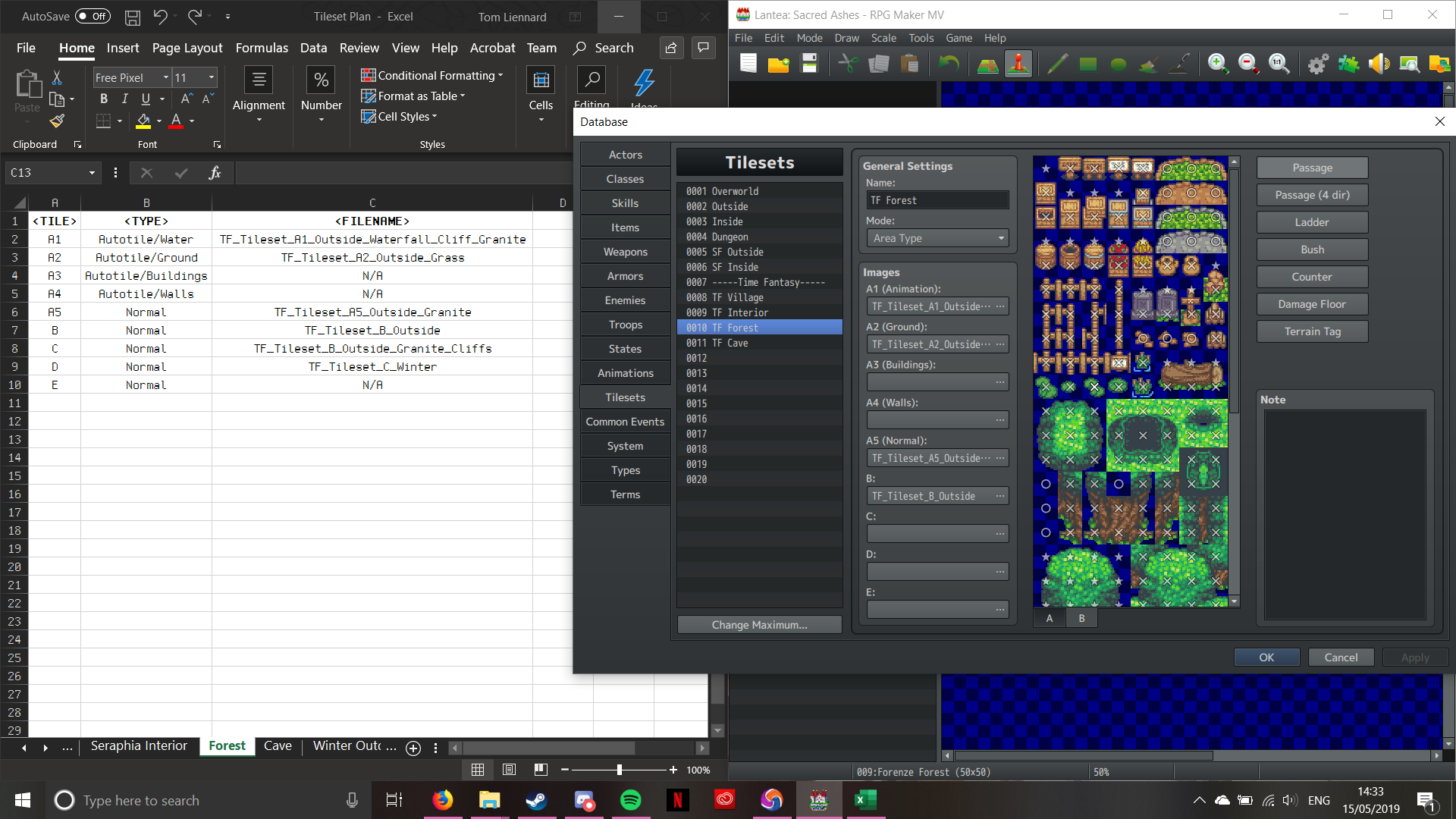The width and height of the screenshot is (1456, 819).
Task: Open the Conditional Formatting dropdown
Action: click(432, 75)
